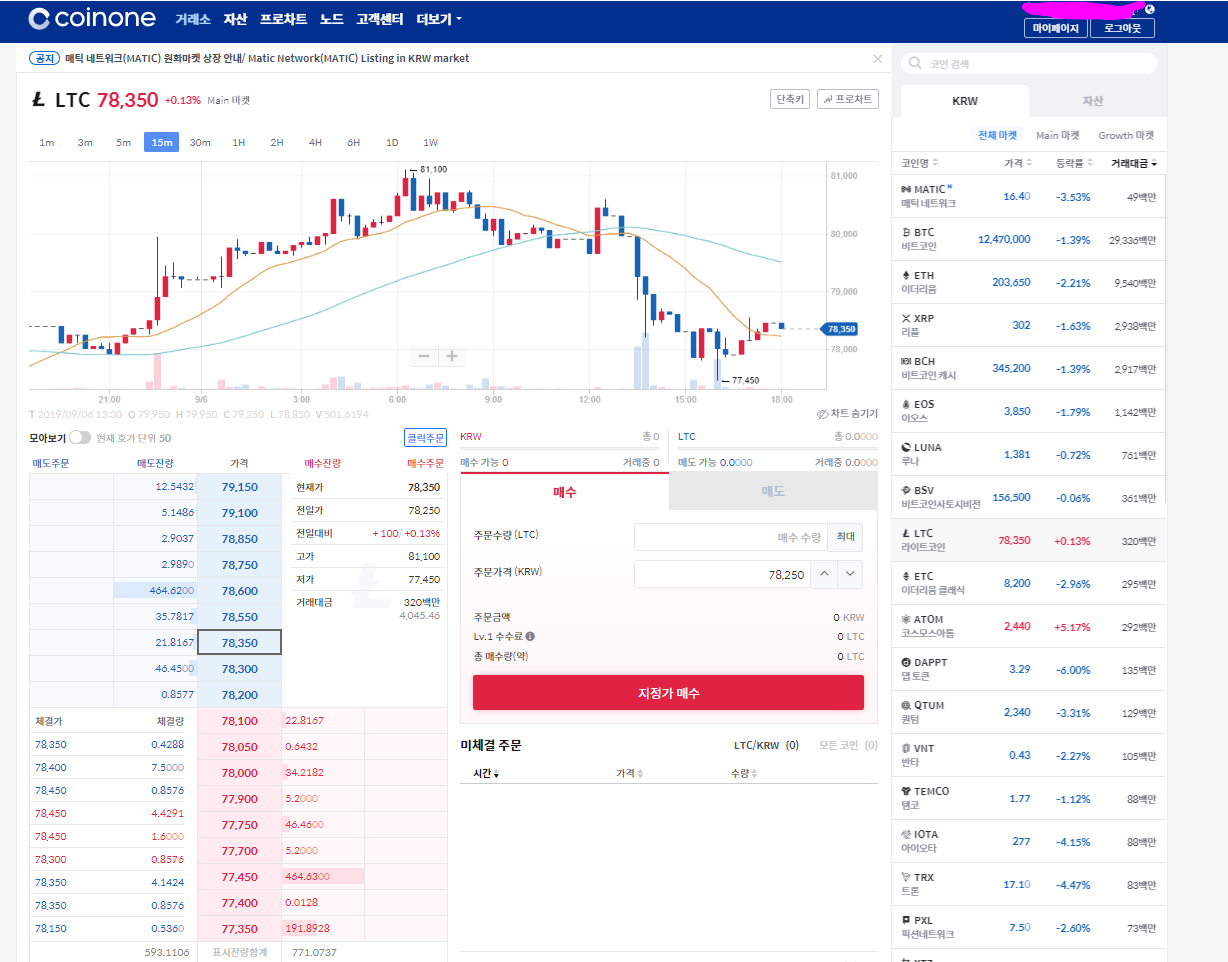Sort open orders by 가격 column
Image resolution: width=1228 pixels, height=962 pixels.
630,773
